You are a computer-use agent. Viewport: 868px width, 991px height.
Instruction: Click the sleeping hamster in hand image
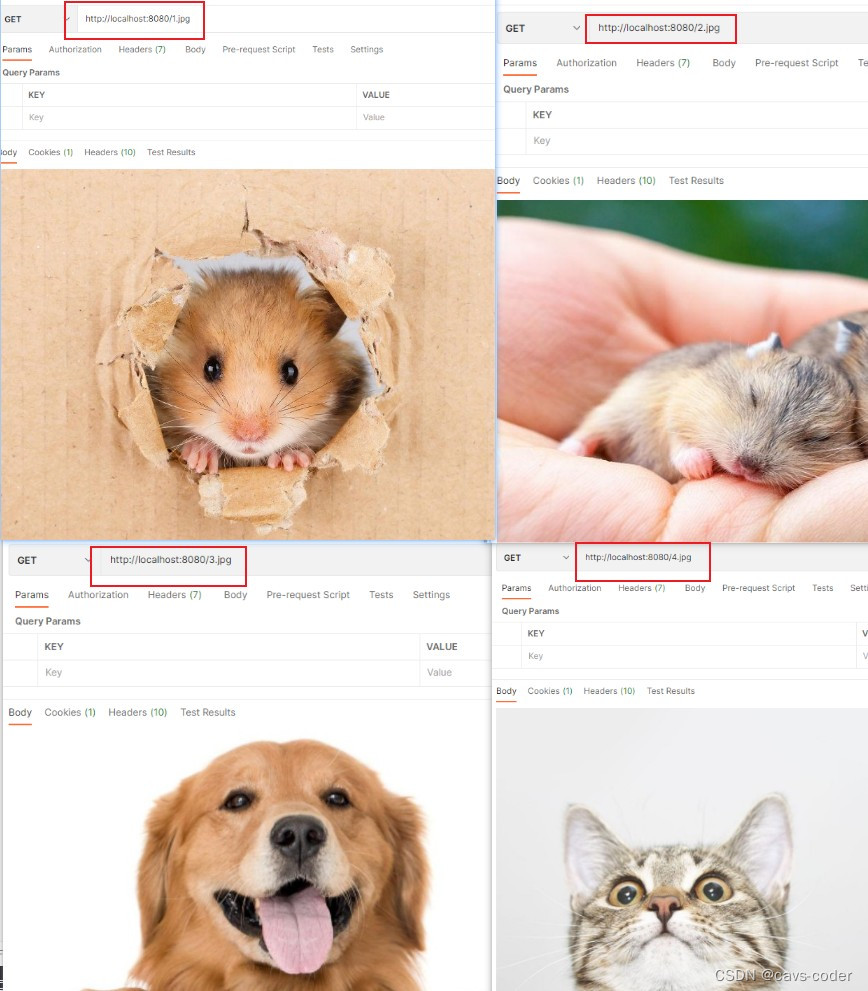[683, 371]
